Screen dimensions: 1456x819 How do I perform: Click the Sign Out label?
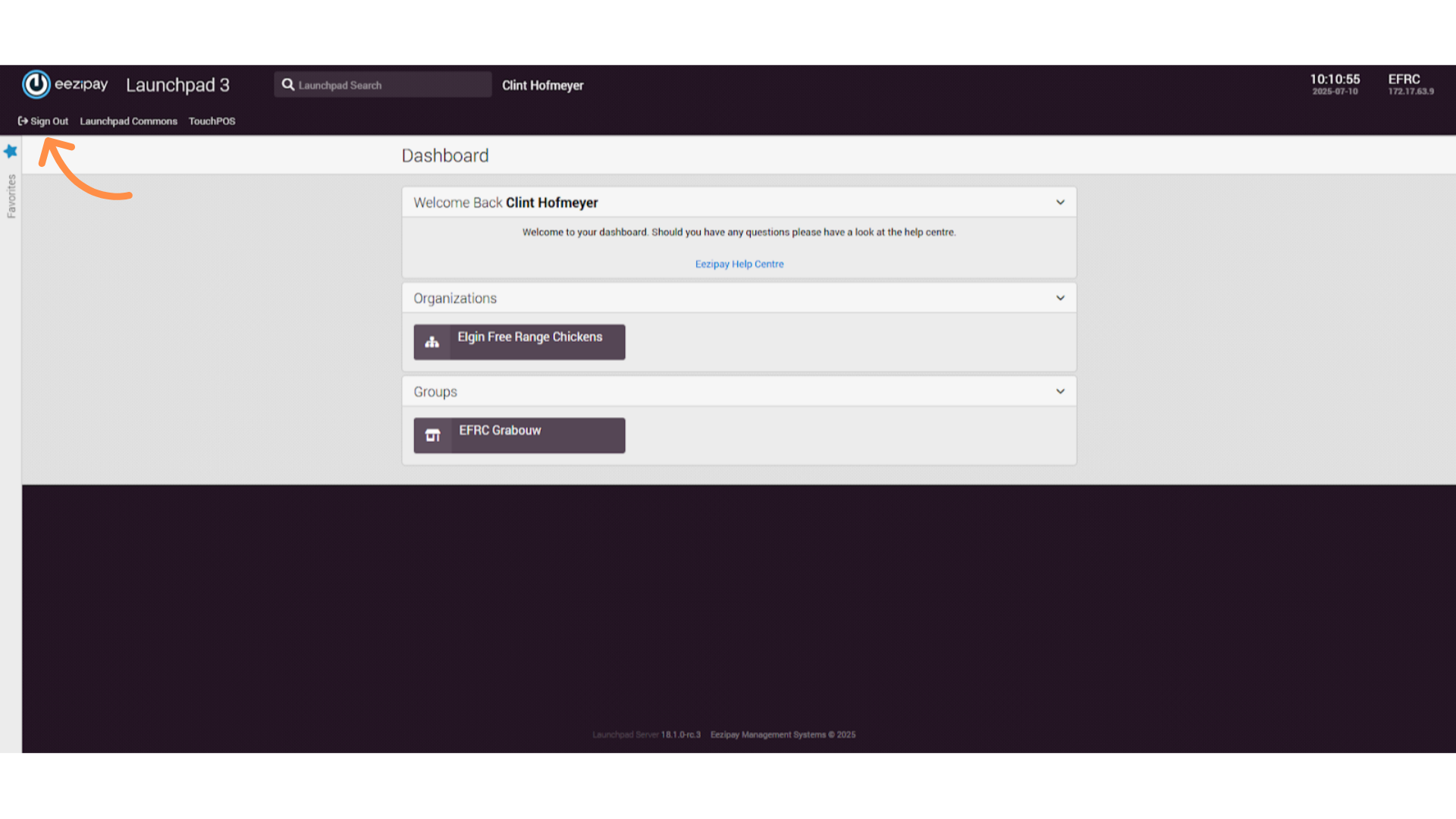click(49, 121)
